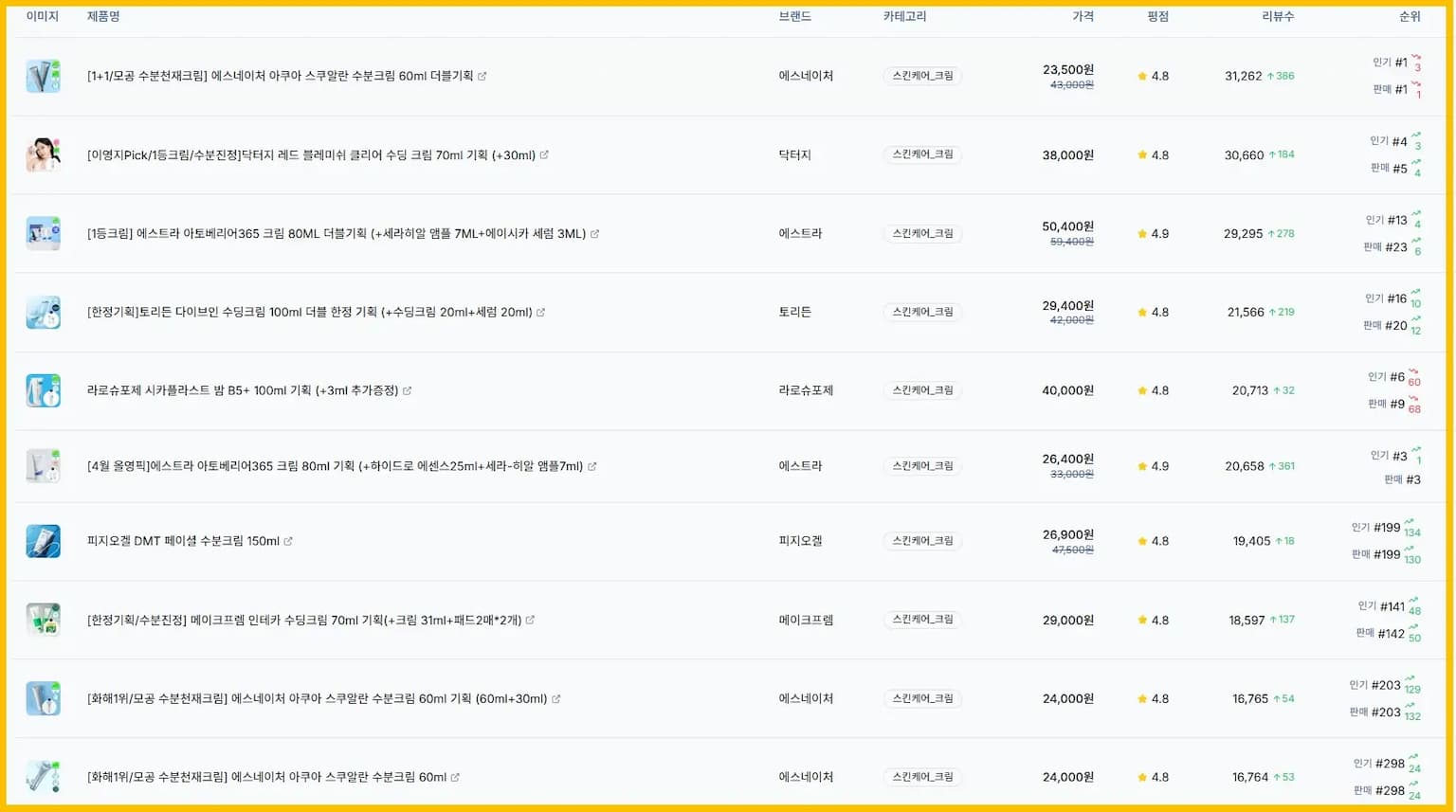
Task: Click thumbnail of 토리든 다이브인 수딩크림
Action: (43, 312)
